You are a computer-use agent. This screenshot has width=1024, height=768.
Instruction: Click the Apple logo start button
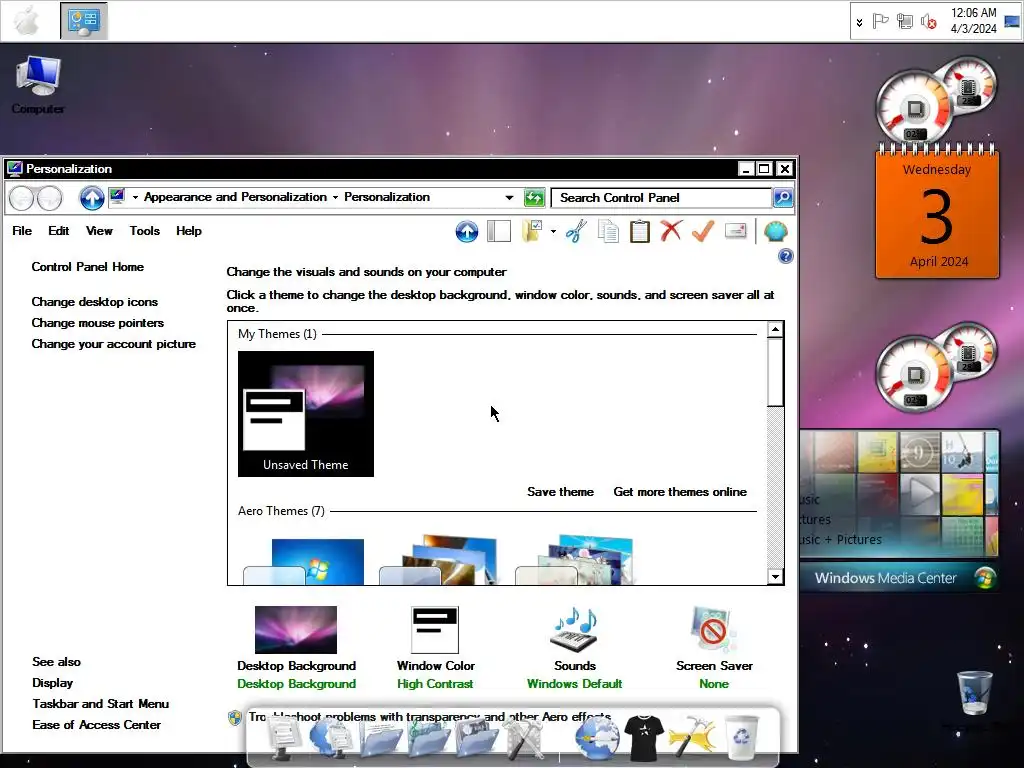click(27, 21)
